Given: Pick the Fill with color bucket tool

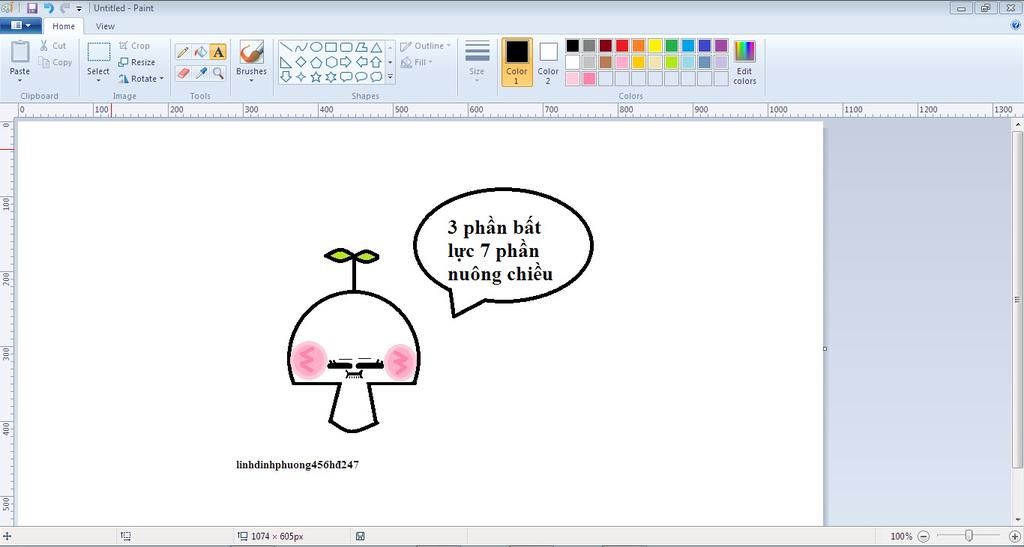Looking at the screenshot, I should [x=200, y=52].
